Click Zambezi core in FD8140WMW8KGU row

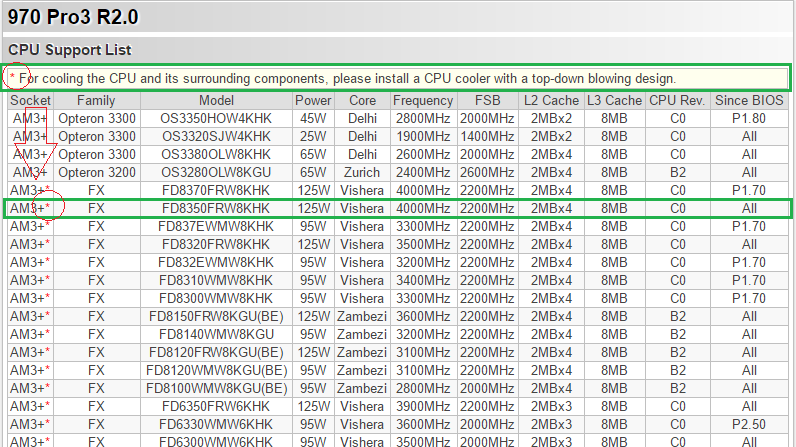tap(362, 334)
